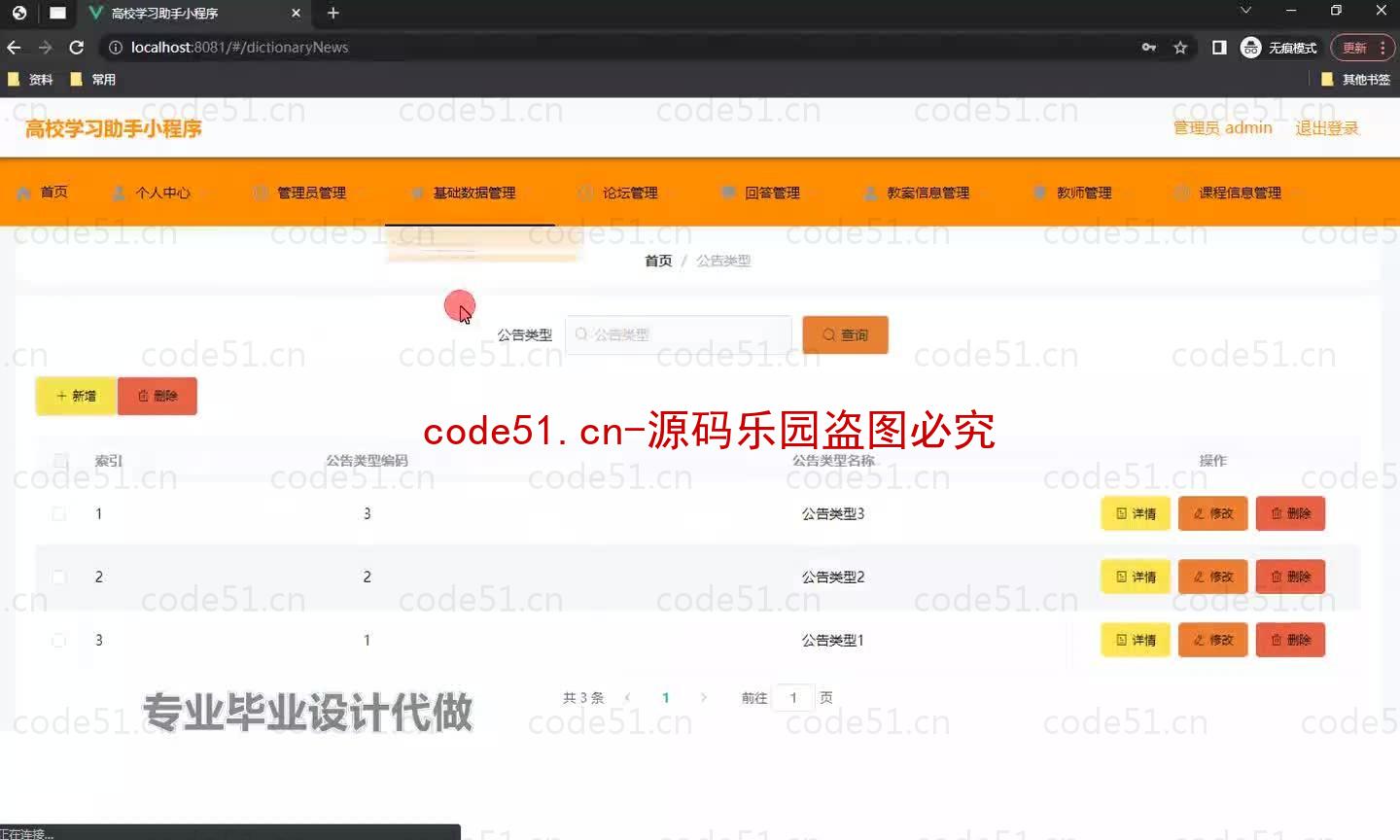Click the 公告类型3 name cell
The height and width of the screenshot is (840, 1400).
(x=833, y=513)
